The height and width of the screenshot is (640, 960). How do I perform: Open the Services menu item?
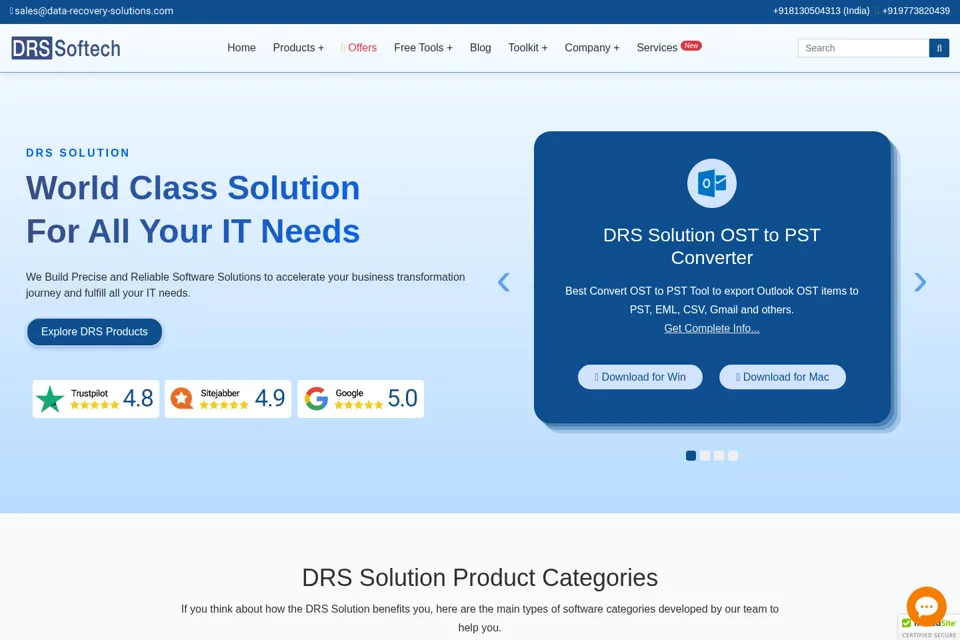click(x=656, y=48)
